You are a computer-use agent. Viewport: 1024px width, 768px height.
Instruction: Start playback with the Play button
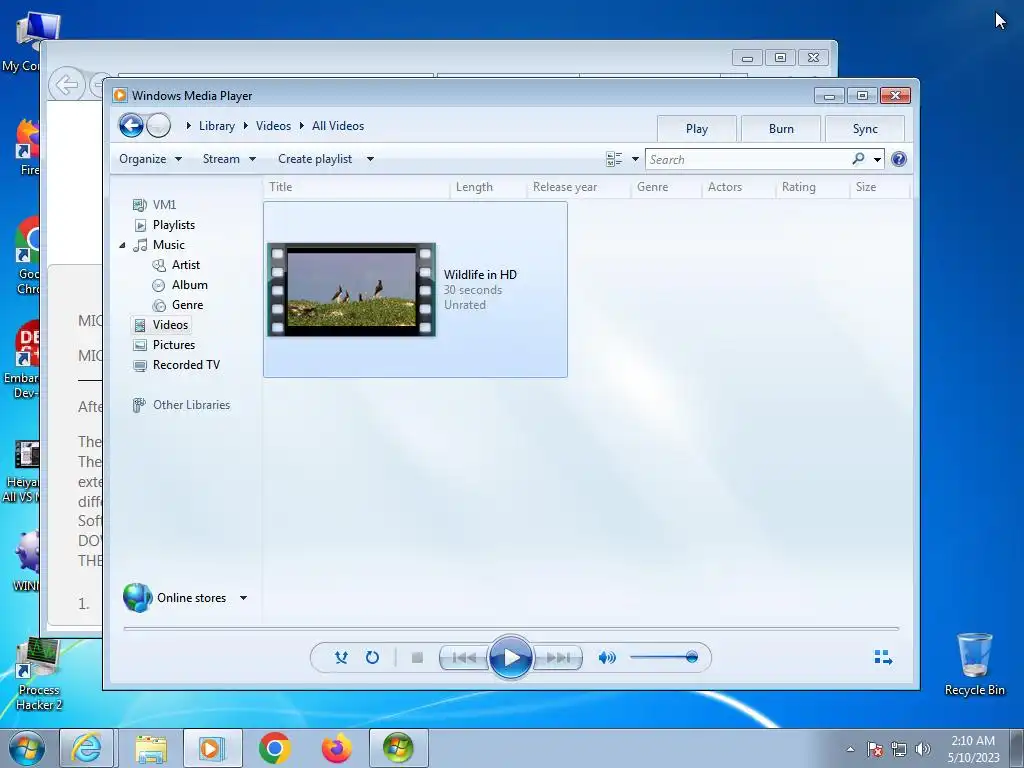click(x=511, y=658)
